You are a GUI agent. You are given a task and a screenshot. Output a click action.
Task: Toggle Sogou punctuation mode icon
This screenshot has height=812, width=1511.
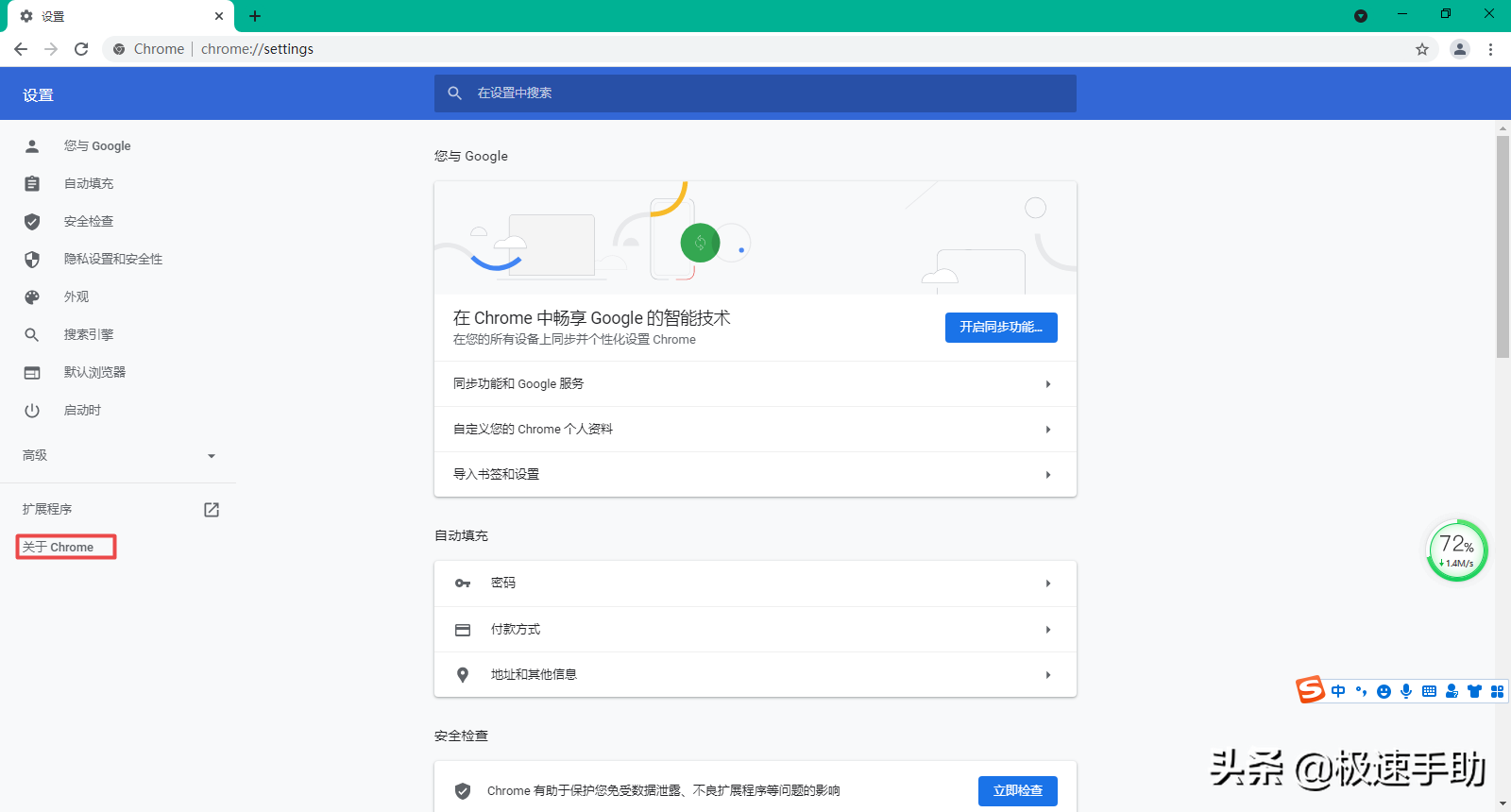[x=1361, y=691]
